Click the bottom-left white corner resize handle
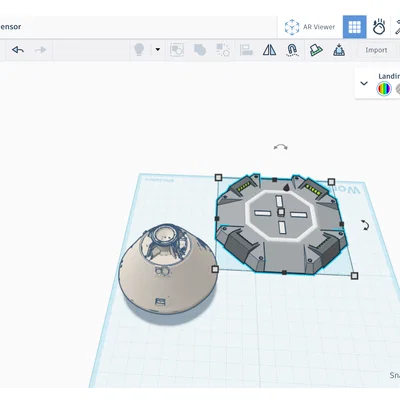Image resolution: width=400 pixels, height=400 pixels. [215, 269]
